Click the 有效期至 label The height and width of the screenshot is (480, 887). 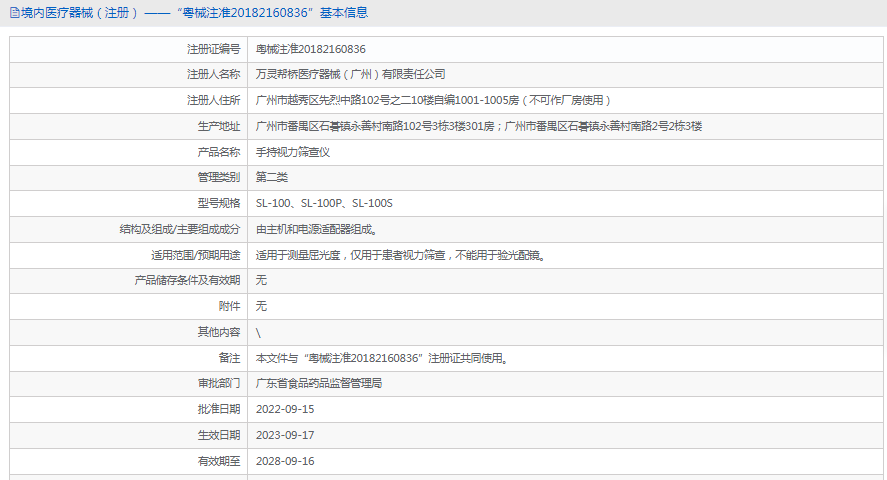tap(219, 461)
